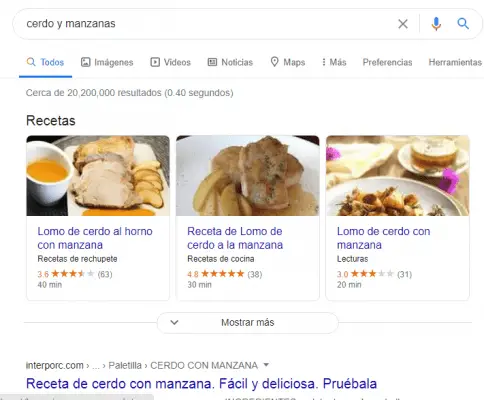Open the Noticias tab
The height and width of the screenshot is (400, 484).
pyautogui.click(x=230, y=62)
